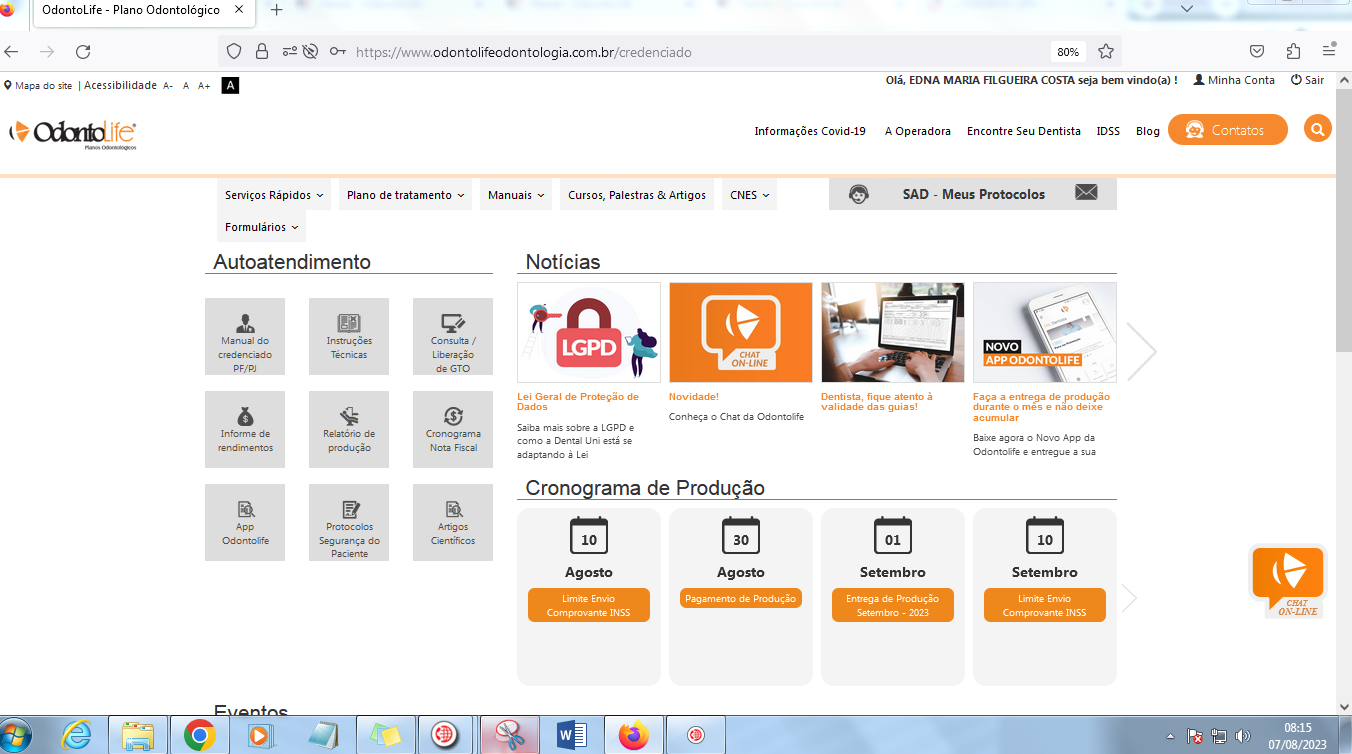Open the LGPD news thumbnail

pyautogui.click(x=589, y=332)
